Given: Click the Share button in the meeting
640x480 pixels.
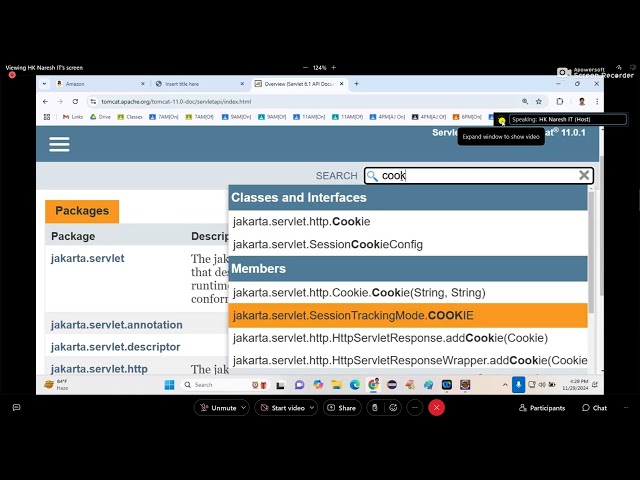Looking at the screenshot, I should pos(342,407).
